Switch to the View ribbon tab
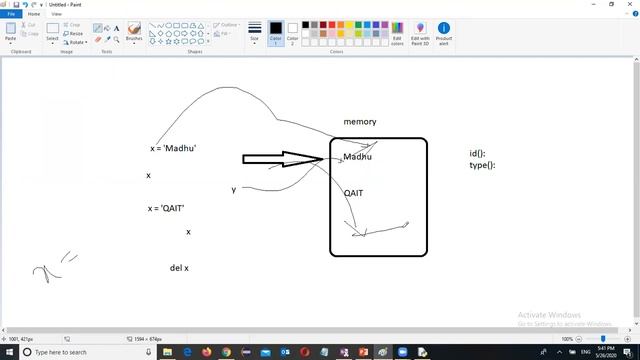Image resolution: width=640 pixels, height=360 pixels. [56, 14]
